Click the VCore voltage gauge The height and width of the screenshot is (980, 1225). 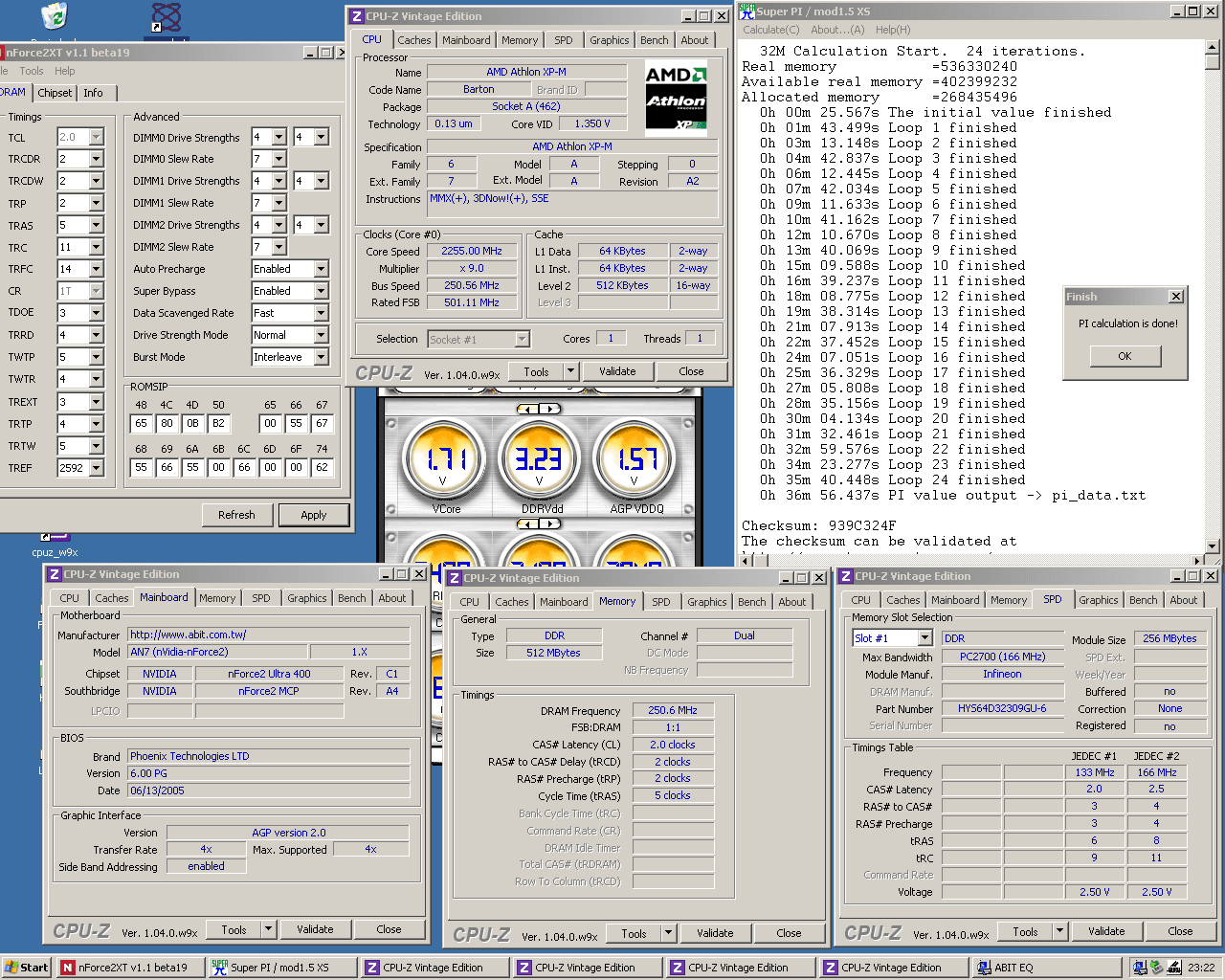tap(444, 460)
